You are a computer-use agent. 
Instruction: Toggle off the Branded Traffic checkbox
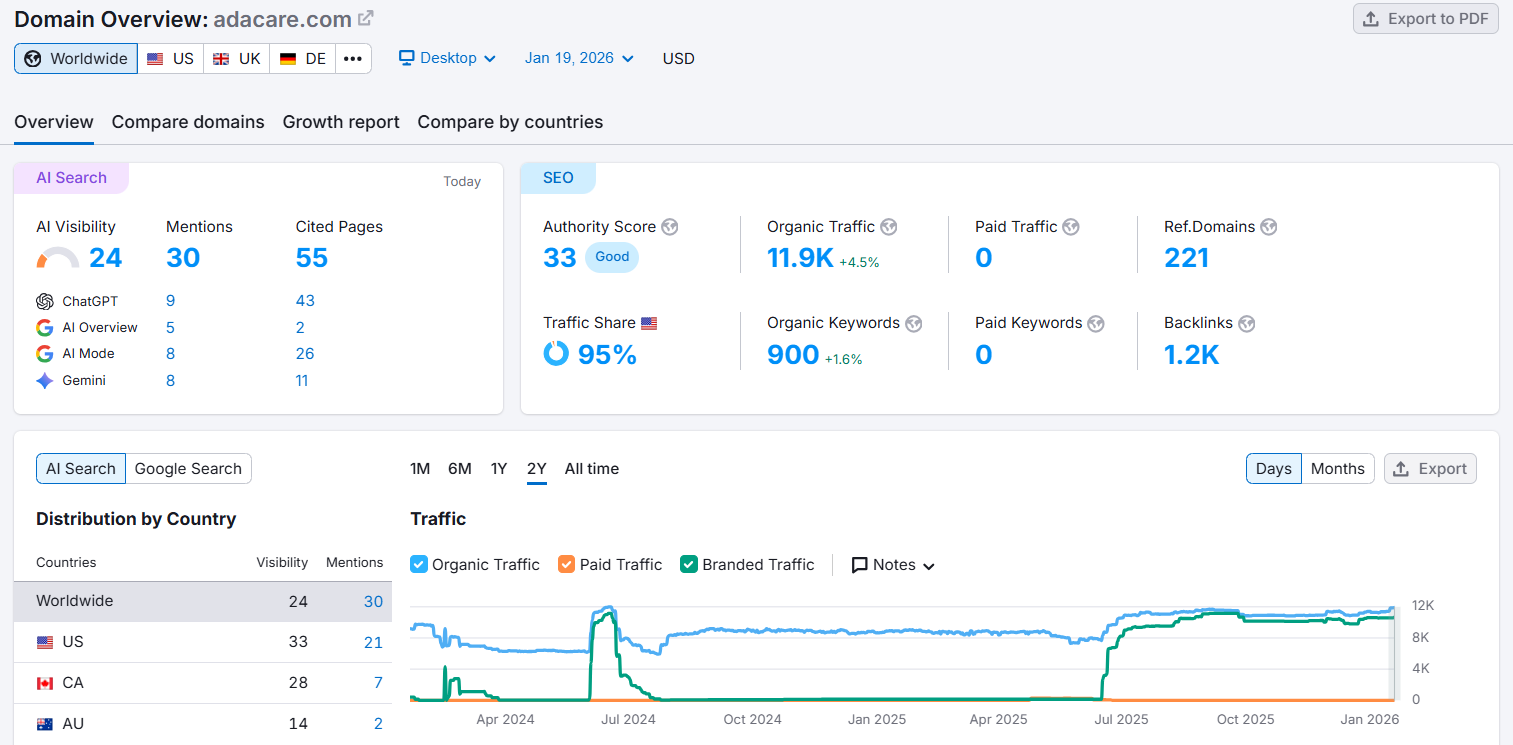click(x=688, y=564)
